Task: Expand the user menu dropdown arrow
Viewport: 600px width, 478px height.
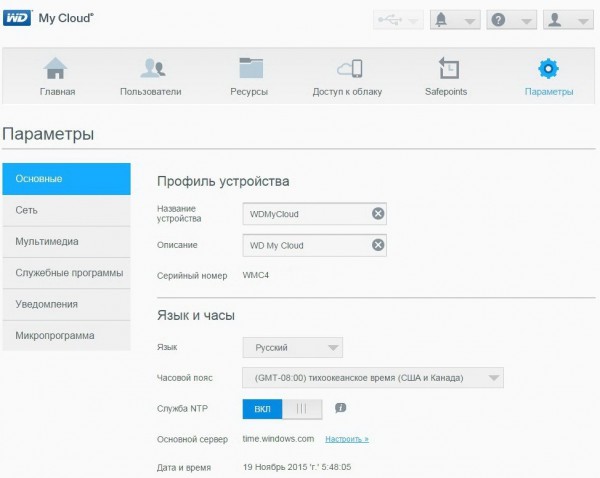Action: (x=583, y=21)
